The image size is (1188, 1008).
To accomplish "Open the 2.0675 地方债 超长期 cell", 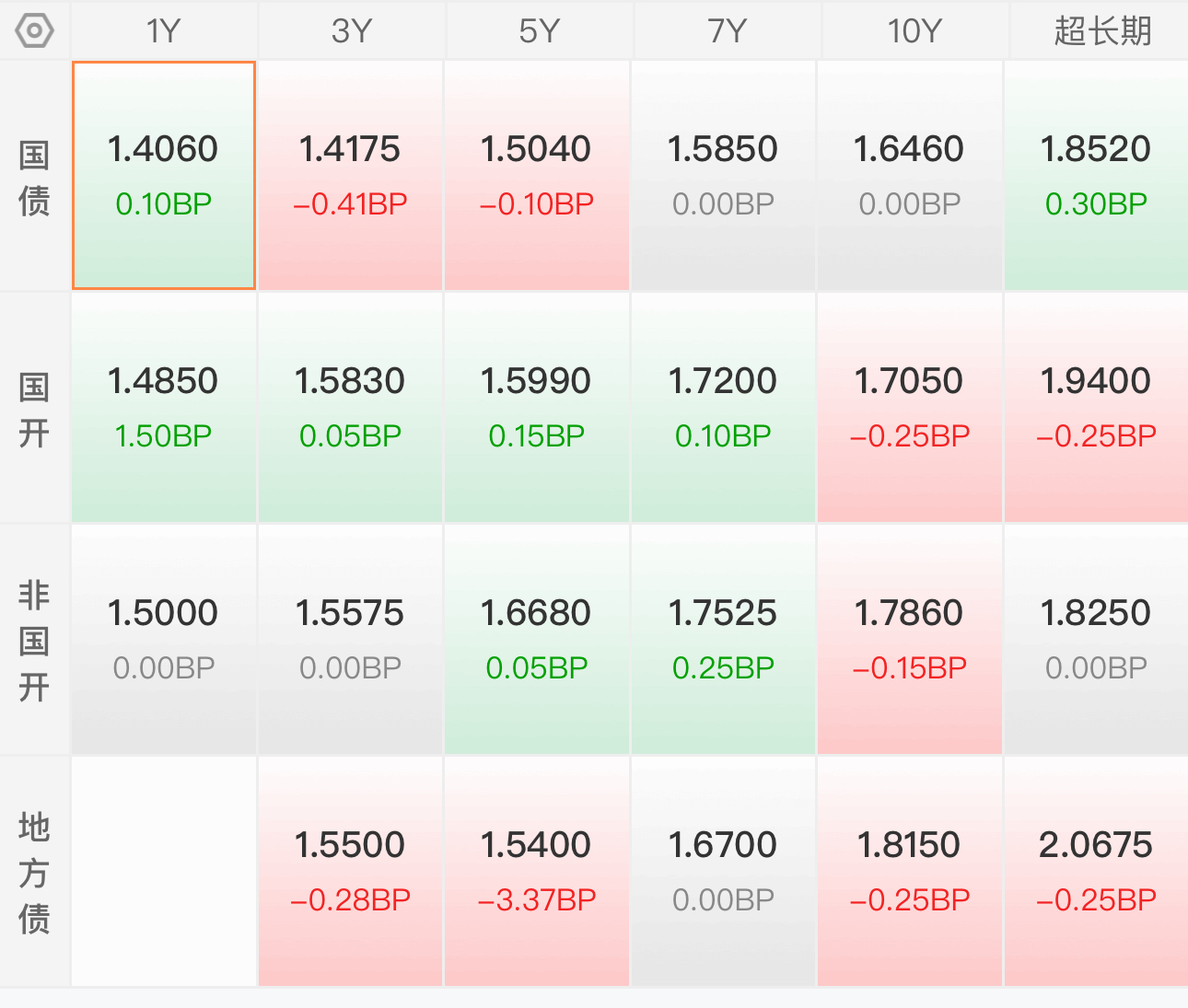I will pyautogui.click(x=1096, y=872).
